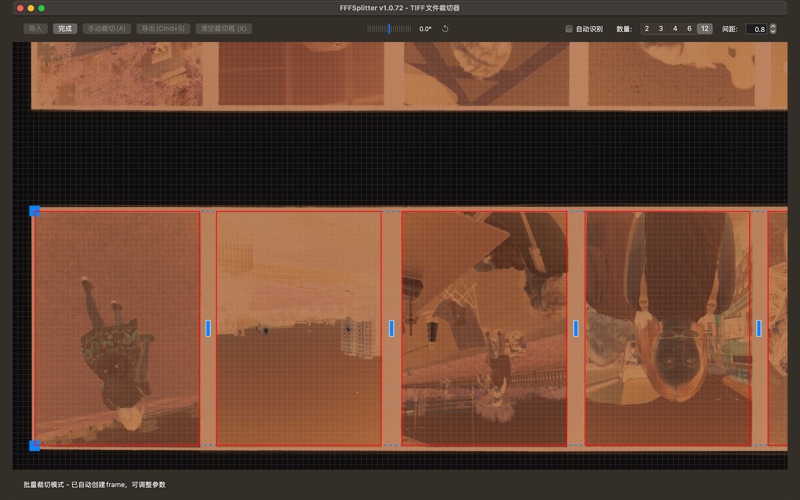This screenshot has width=800, height=500.
Task: Select crop frame with upside-down portrait
Action: 667,329
